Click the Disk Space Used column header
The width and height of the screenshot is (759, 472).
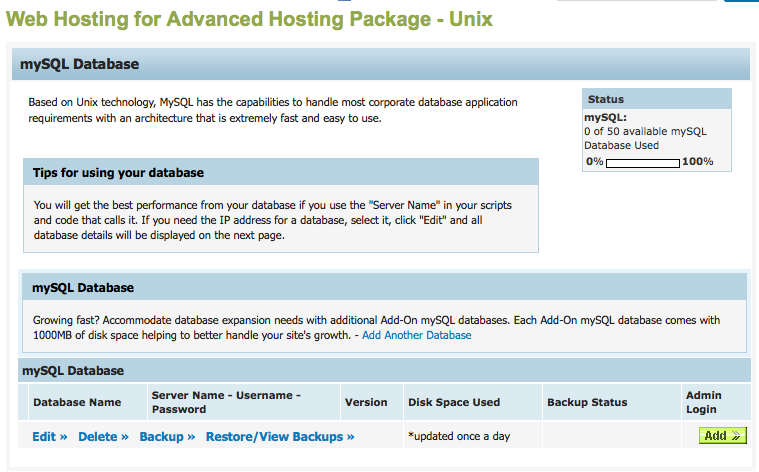pyautogui.click(x=454, y=402)
